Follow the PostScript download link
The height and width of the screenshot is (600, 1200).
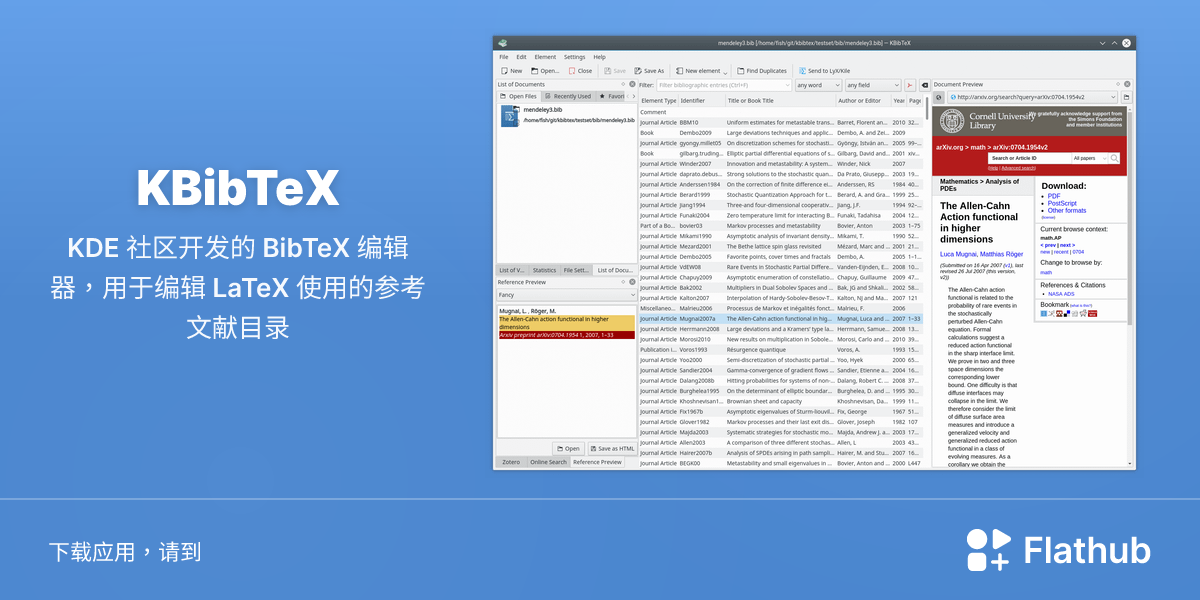click(x=1062, y=203)
